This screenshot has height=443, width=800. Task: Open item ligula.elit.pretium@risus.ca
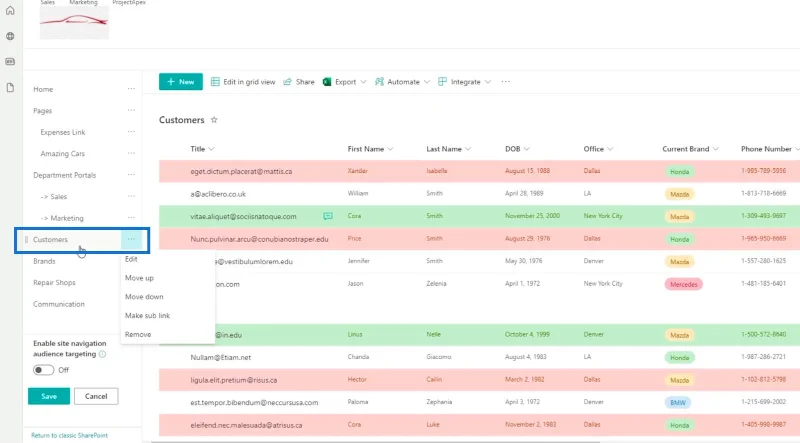click(234, 380)
